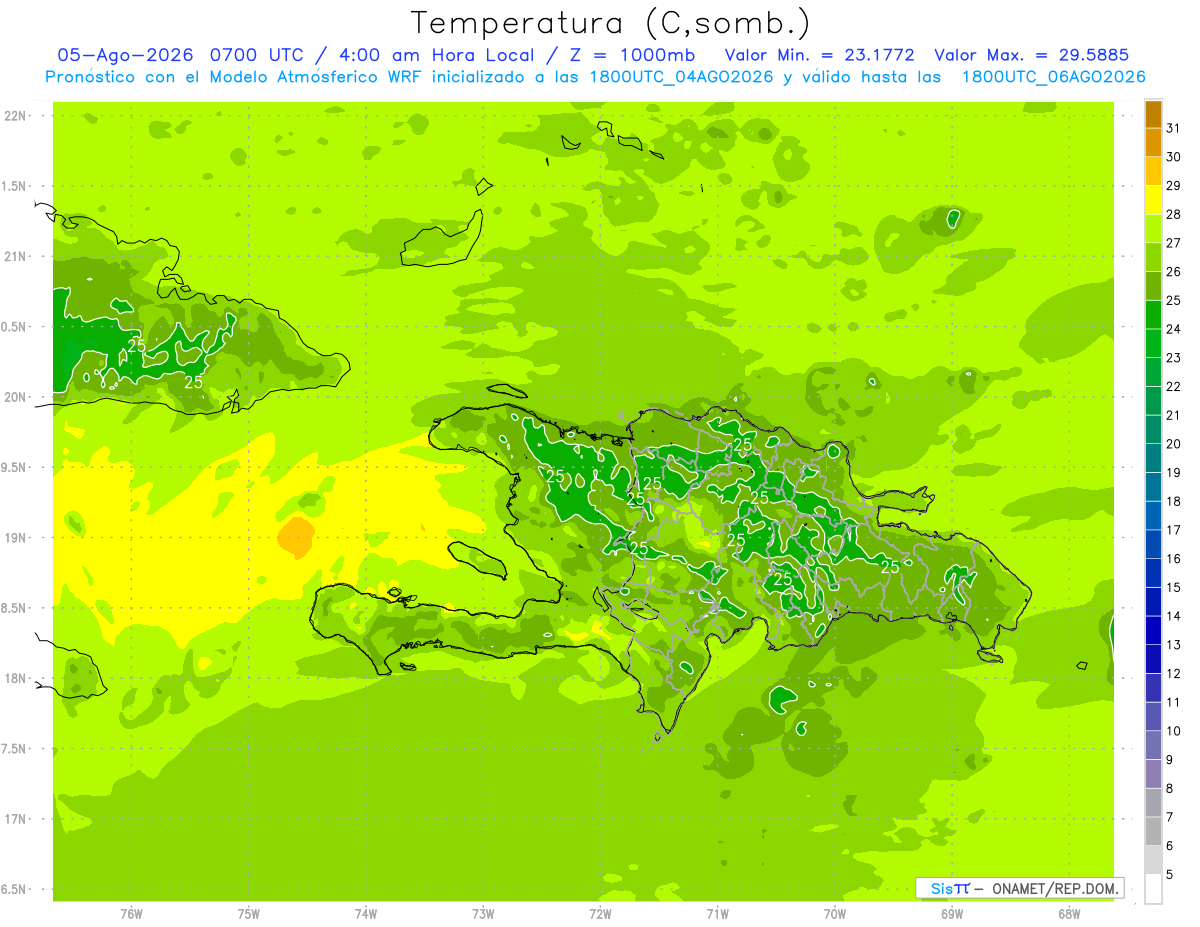
Task: Click the "Temperatura (C,somb.)" chart title
Action: 610,24
